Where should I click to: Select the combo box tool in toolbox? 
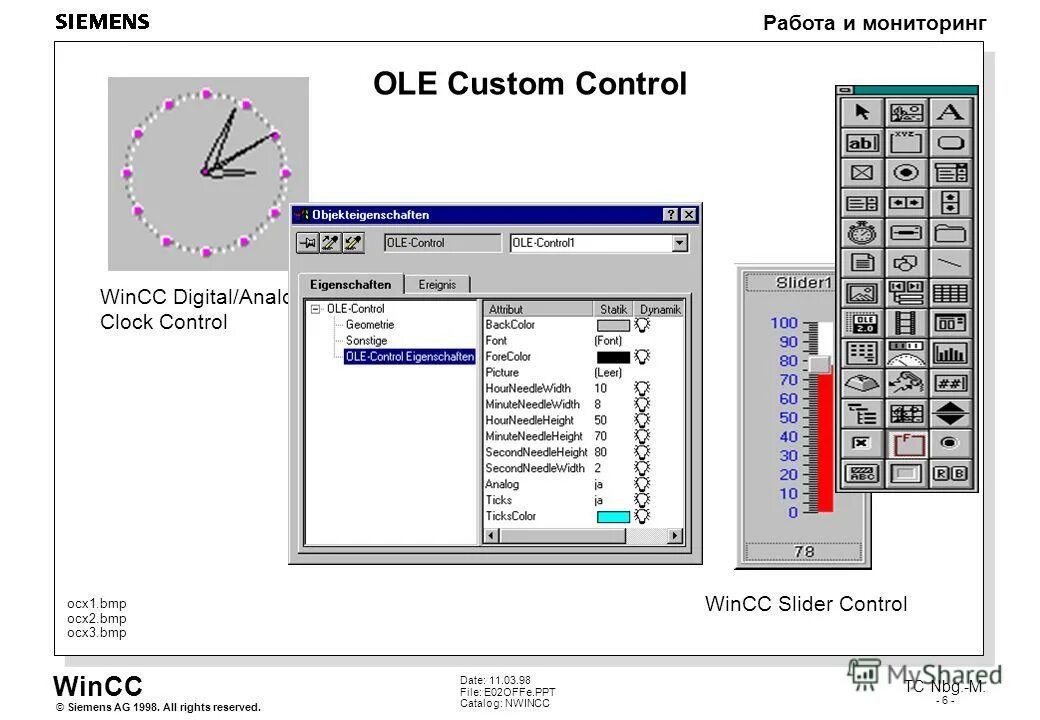(x=950, y=173)
